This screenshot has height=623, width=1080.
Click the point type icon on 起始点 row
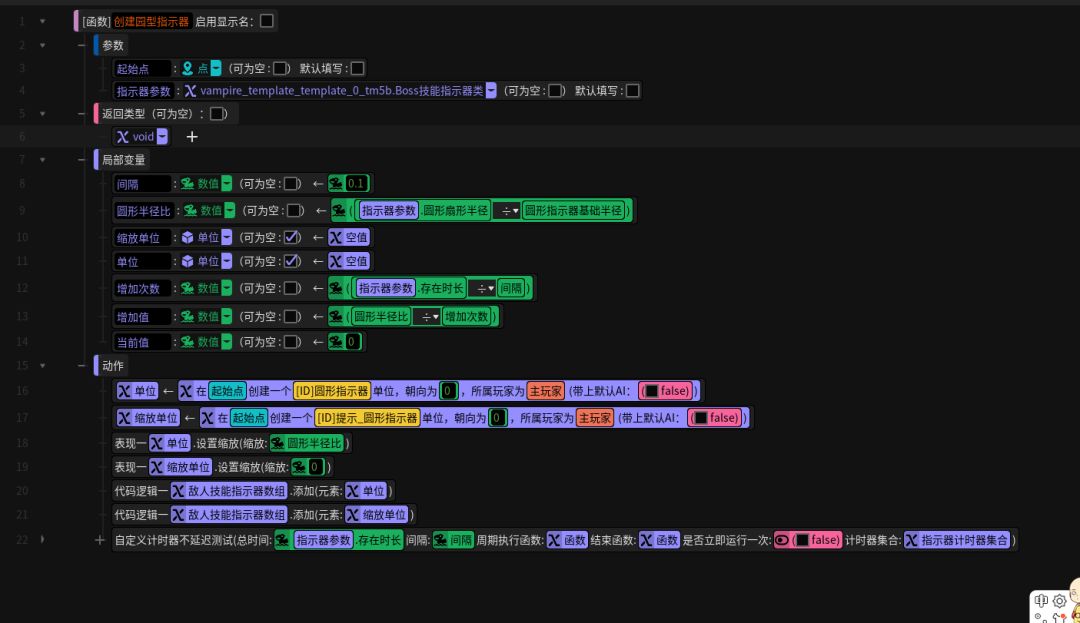(187, 68)
